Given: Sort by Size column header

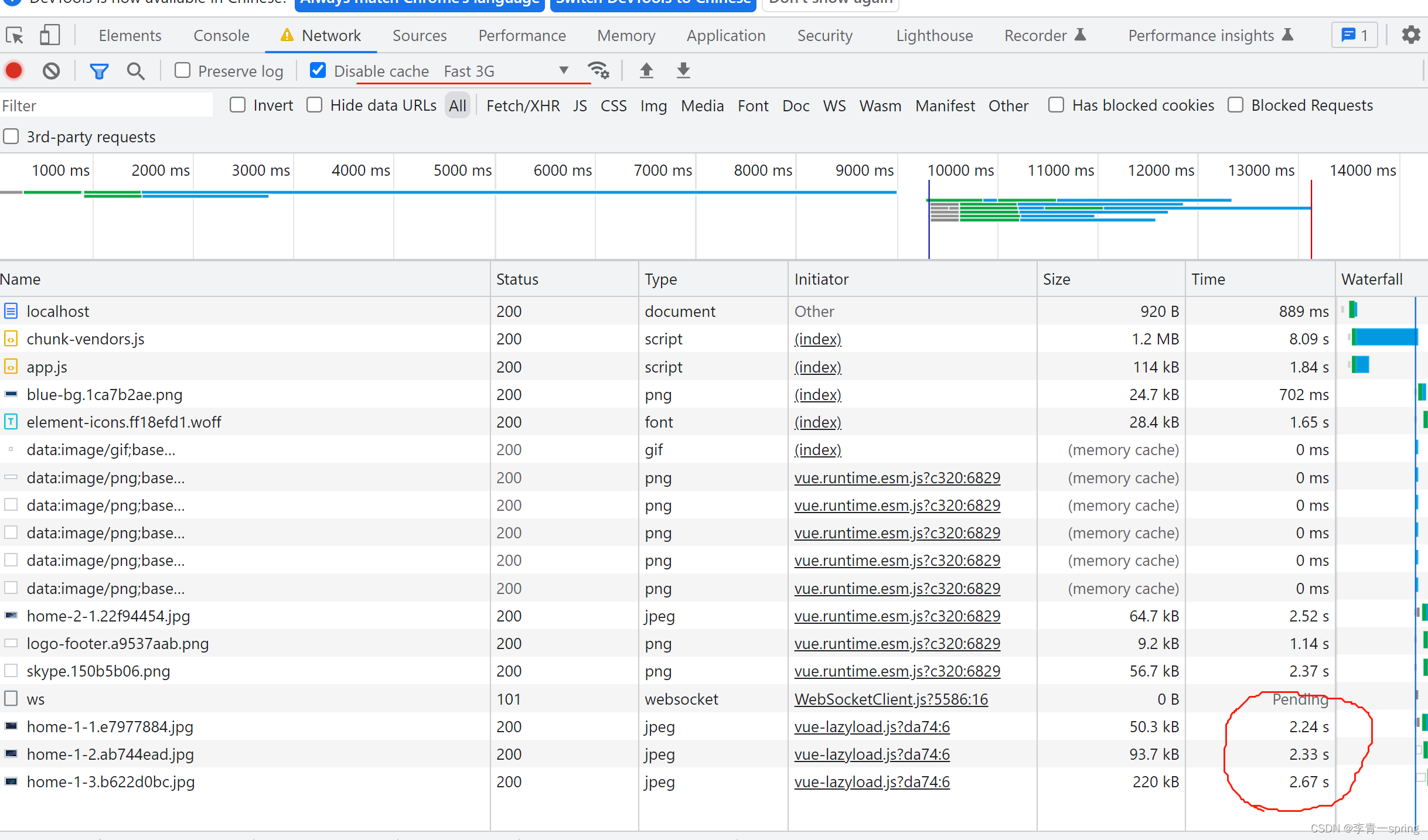Looking at the screenshot, I should tap(1056, 279).
